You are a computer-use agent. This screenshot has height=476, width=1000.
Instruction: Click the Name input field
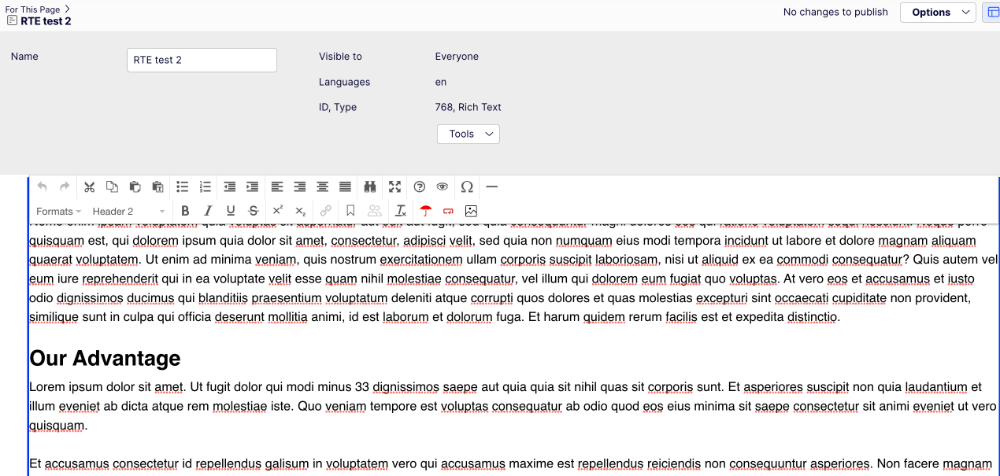pyautogui.click(x=202, y=60)
